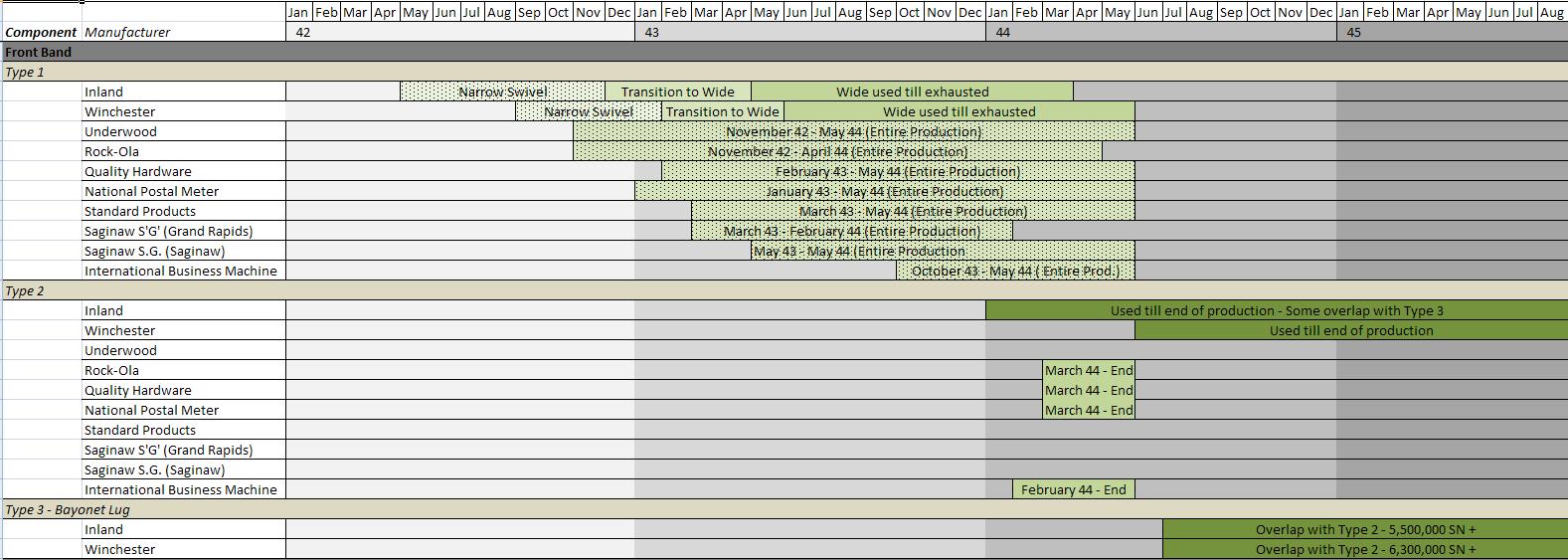Image resolution: width=1568 pixels, height=560 pixels.
Task: Select the year 43 cell
Action: [810, 32]
